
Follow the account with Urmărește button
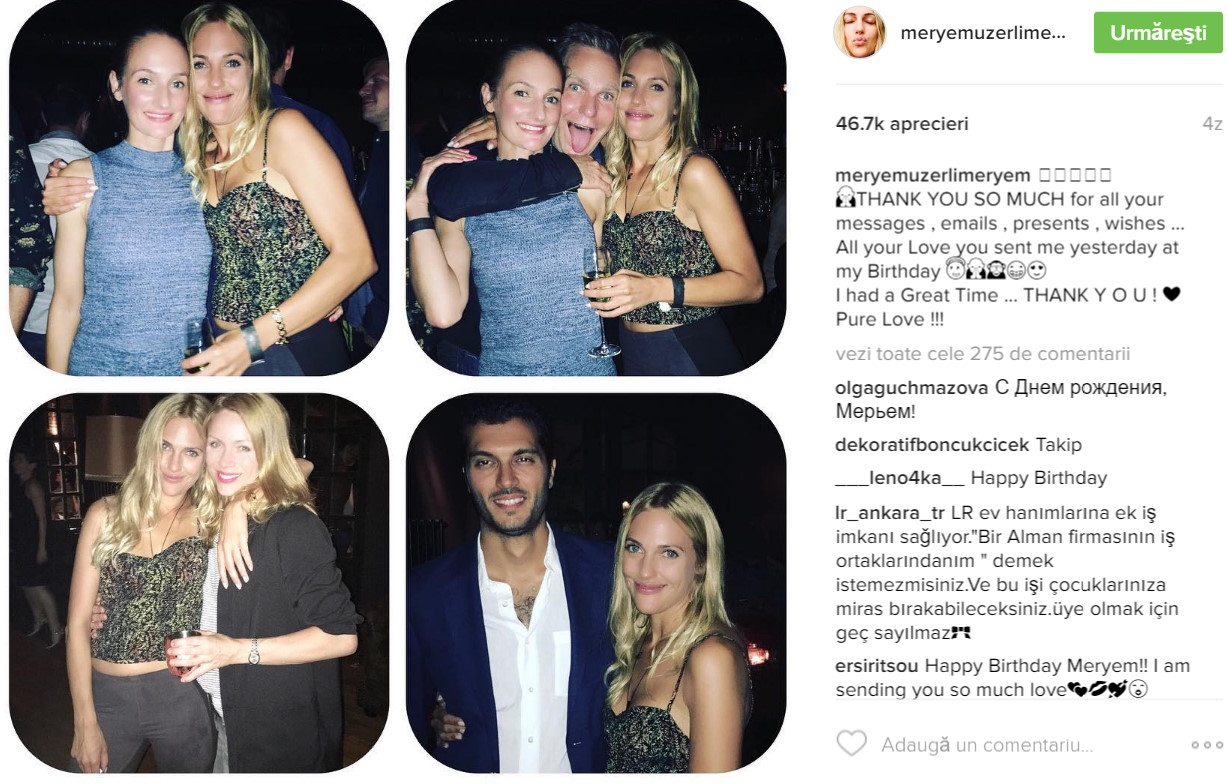pos(1158,33)
